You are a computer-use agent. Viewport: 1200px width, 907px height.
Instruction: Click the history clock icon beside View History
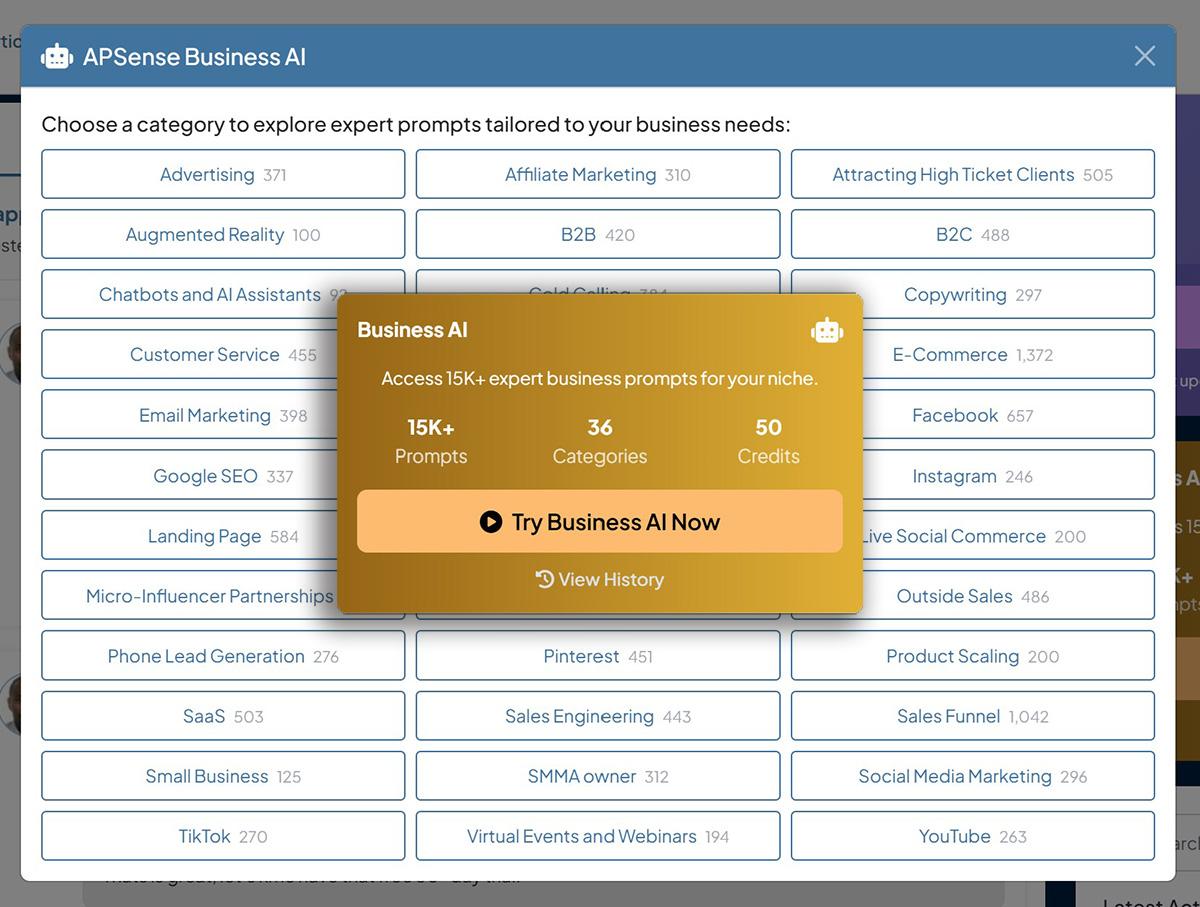544,579
